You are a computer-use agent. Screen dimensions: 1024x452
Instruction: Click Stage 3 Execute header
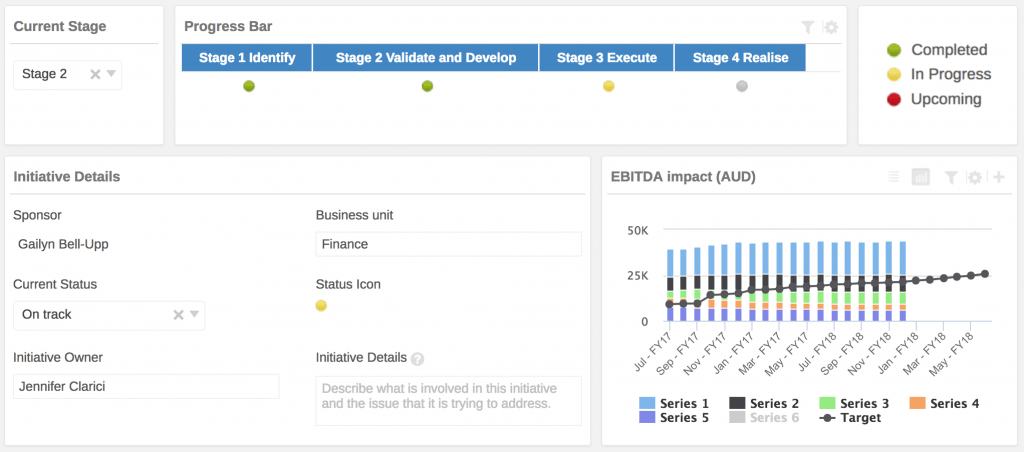coord(606,58)
